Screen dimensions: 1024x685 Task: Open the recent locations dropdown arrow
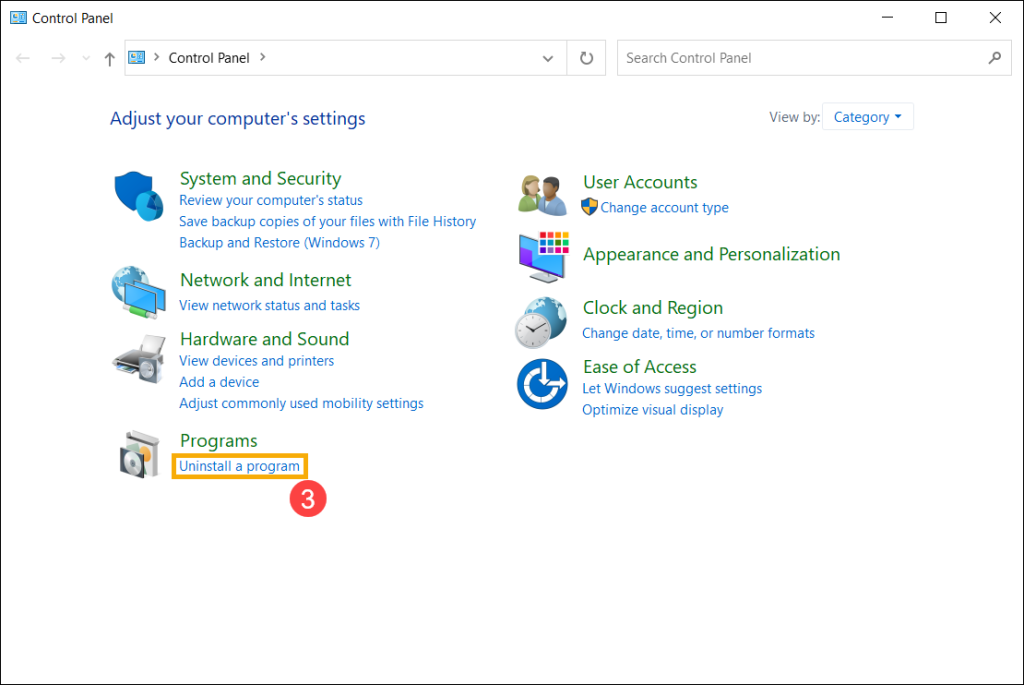coord(86,58)
